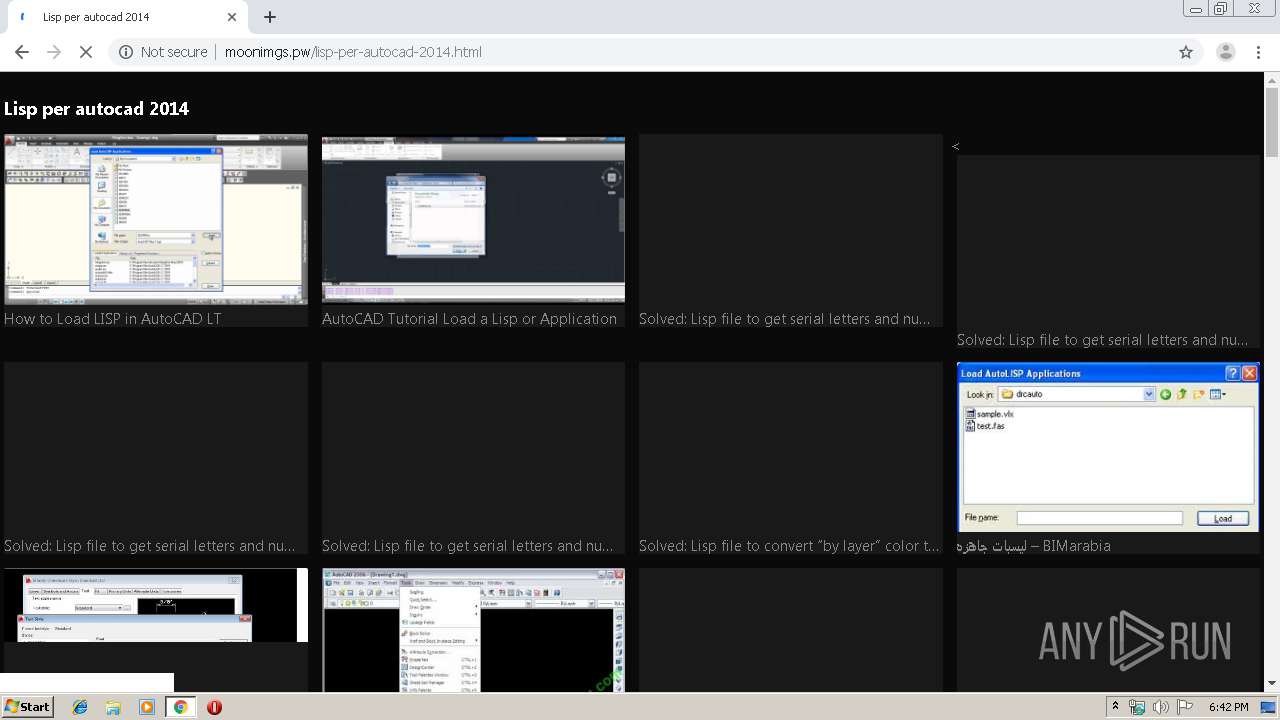This screenshot has height=720, width=1280.
Task: Open the Windows Start menu
Action: click(x=27, y=707)
